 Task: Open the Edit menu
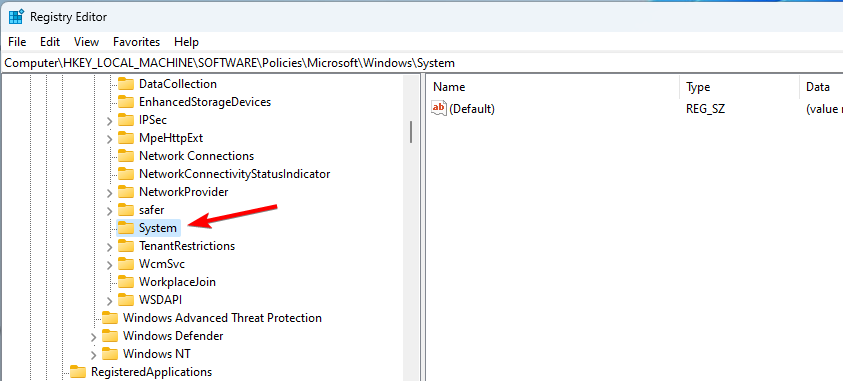[x=50, y=42]
